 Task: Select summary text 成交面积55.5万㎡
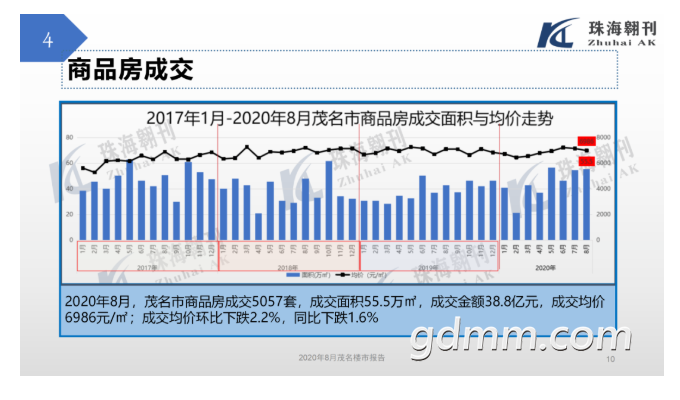click(363, 302)
